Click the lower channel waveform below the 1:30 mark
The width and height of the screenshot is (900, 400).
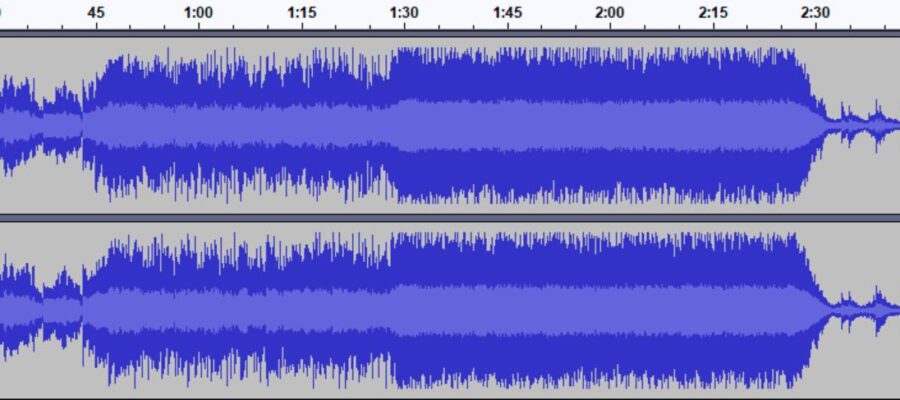tap(404, 309)
